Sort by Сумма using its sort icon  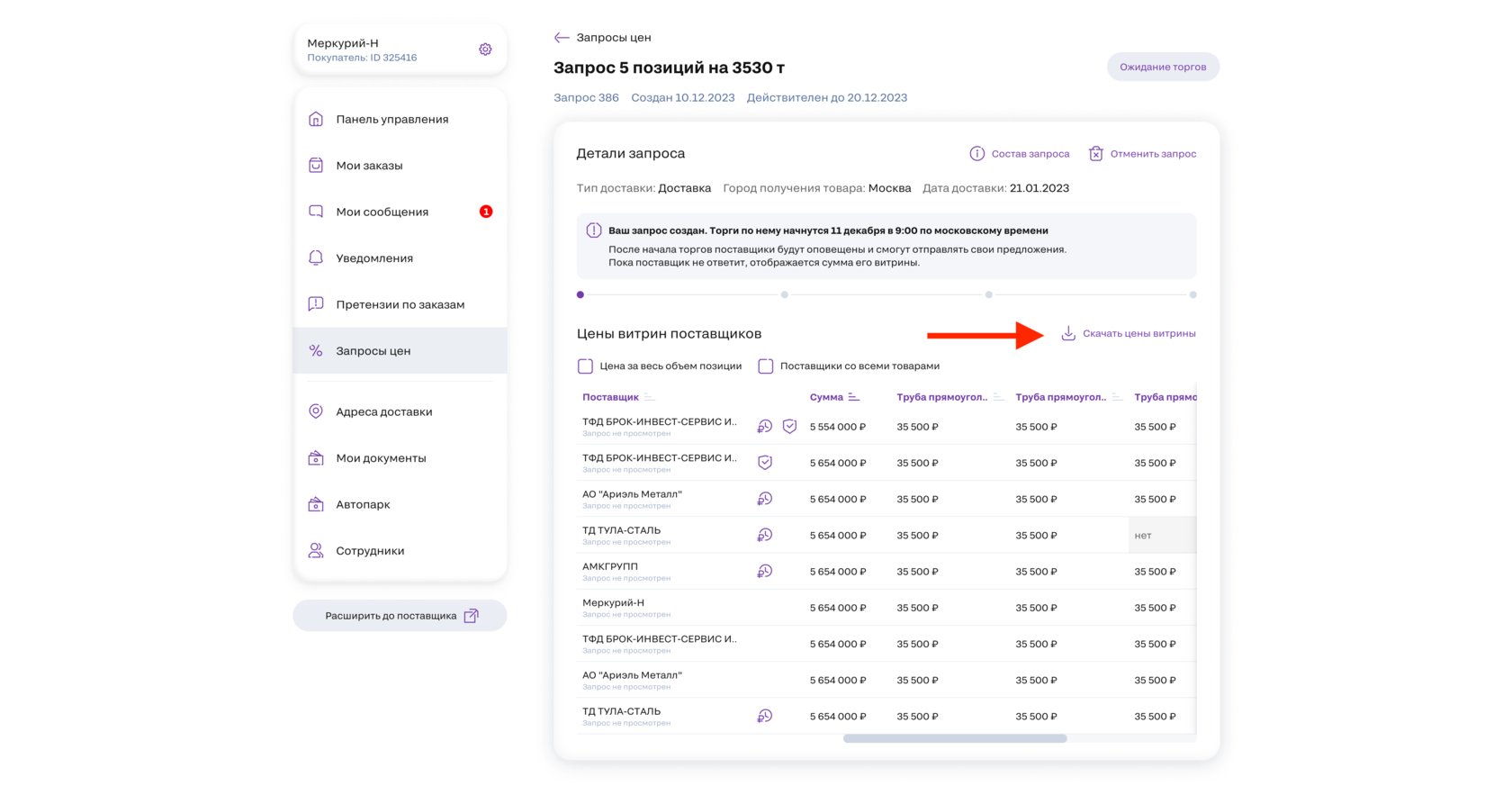854,397
